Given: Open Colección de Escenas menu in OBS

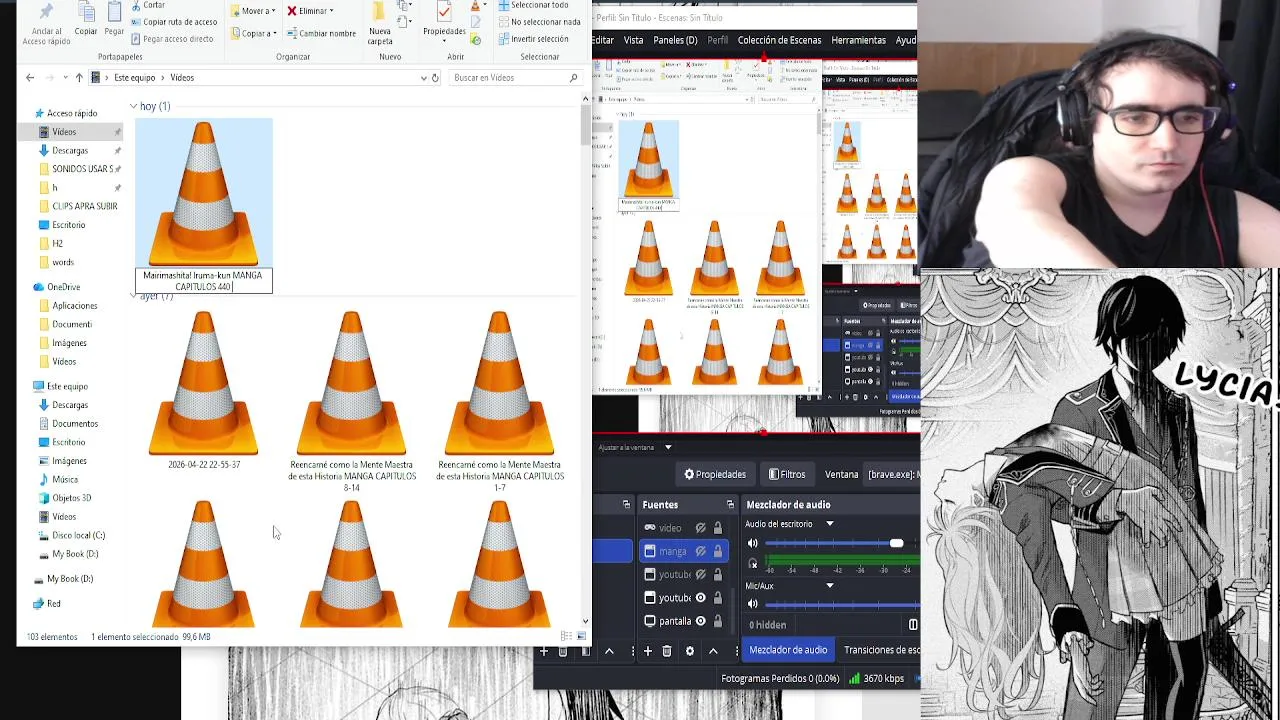Looking at the screenshot, I should pyautogui.click(x=779, y=40).
